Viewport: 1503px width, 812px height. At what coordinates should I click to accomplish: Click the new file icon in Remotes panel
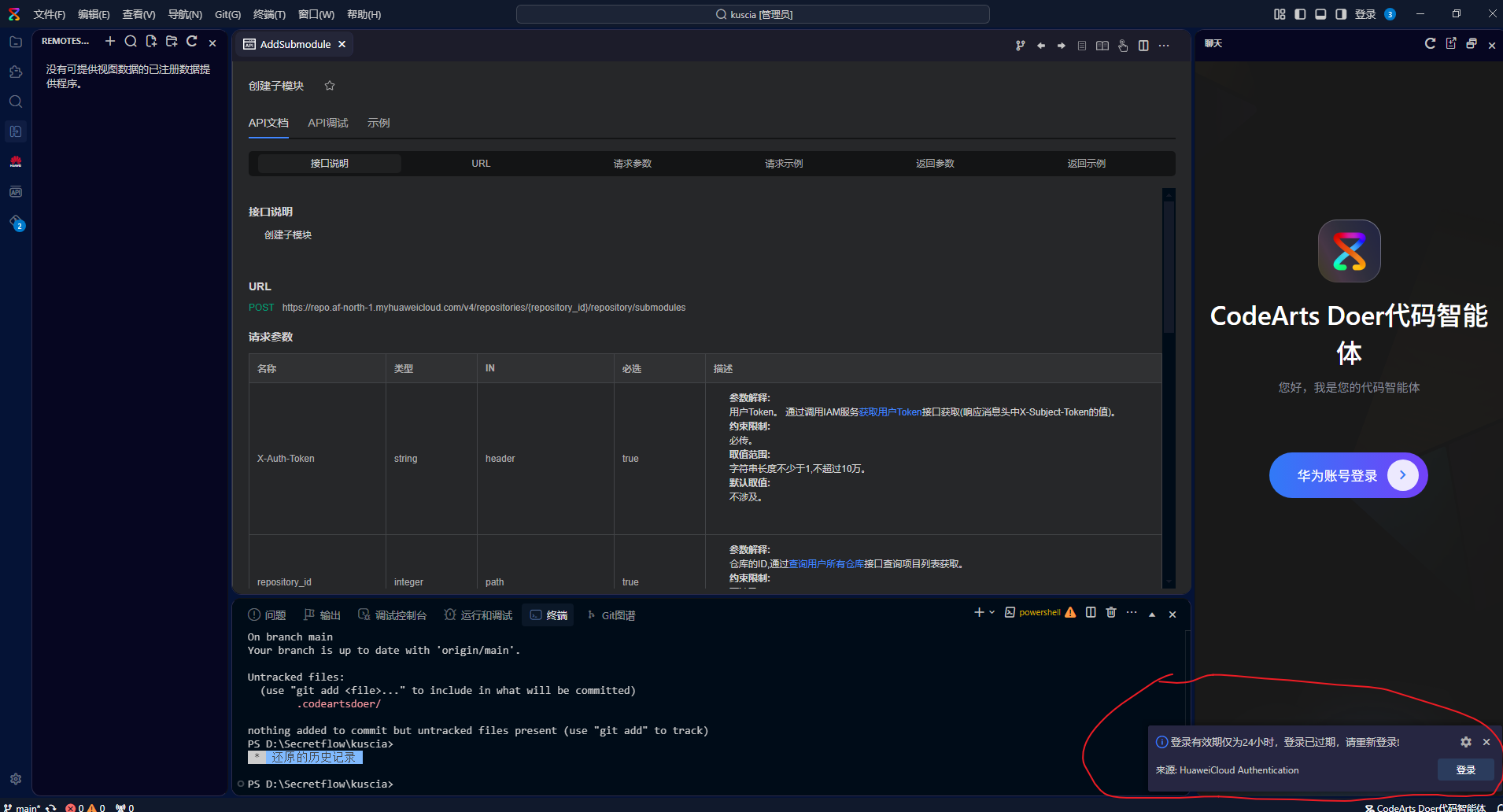pos(151,41)
